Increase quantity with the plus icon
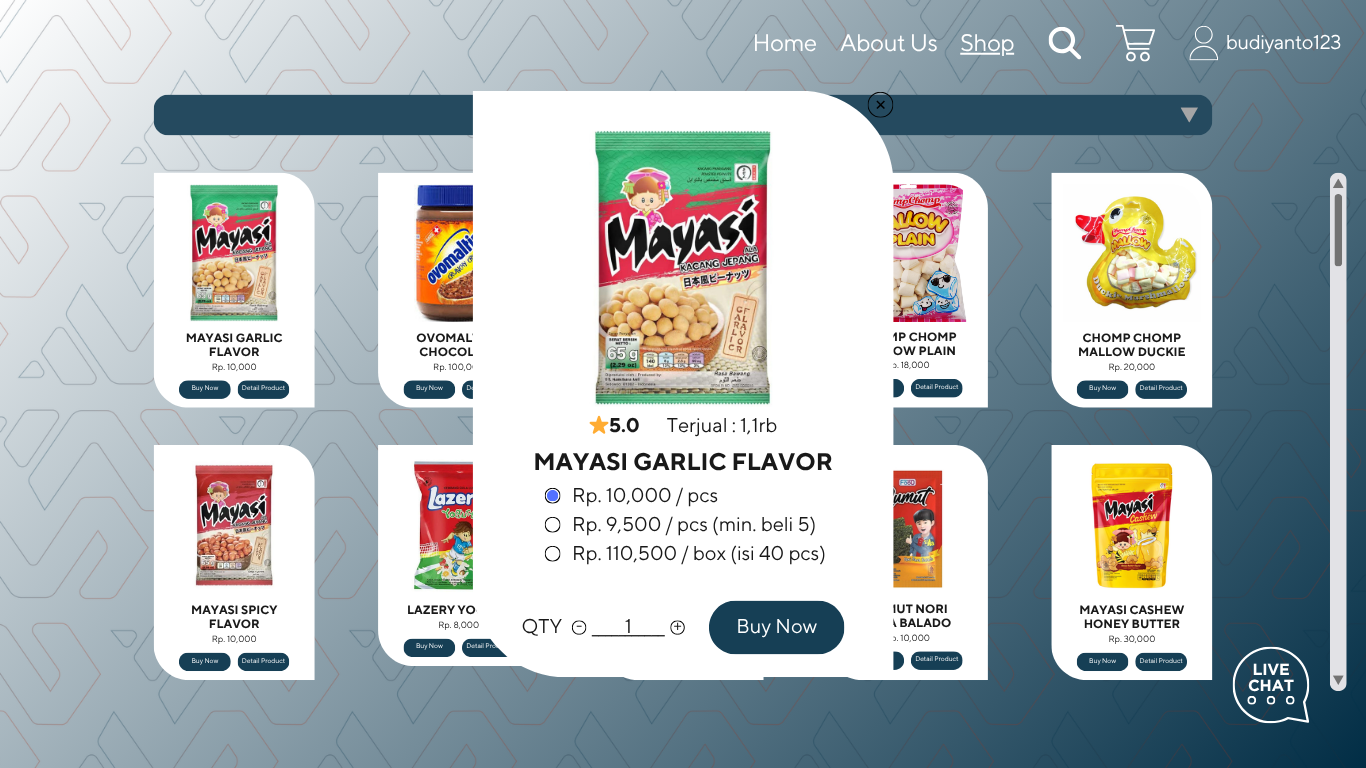 click(x=677, y=627)
